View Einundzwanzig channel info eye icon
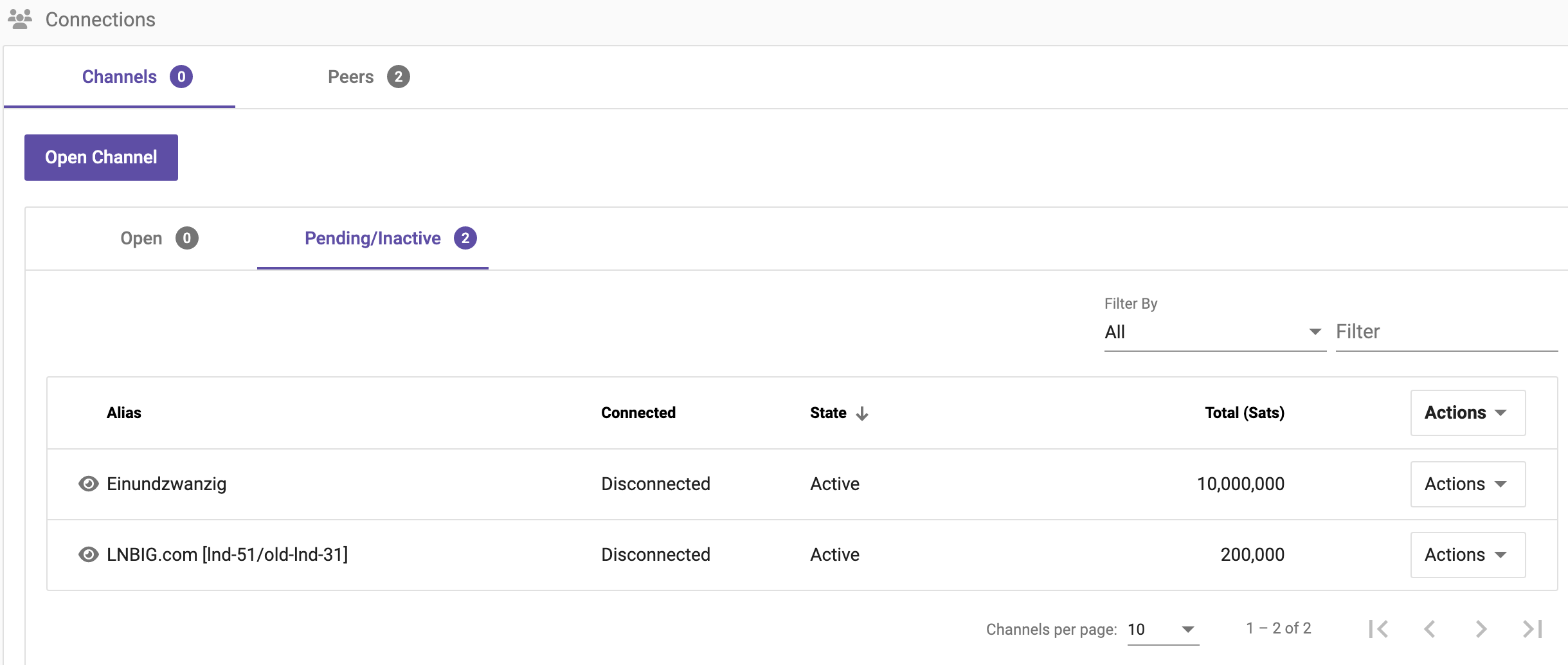 pyautogui.click(x=89, y=484)
